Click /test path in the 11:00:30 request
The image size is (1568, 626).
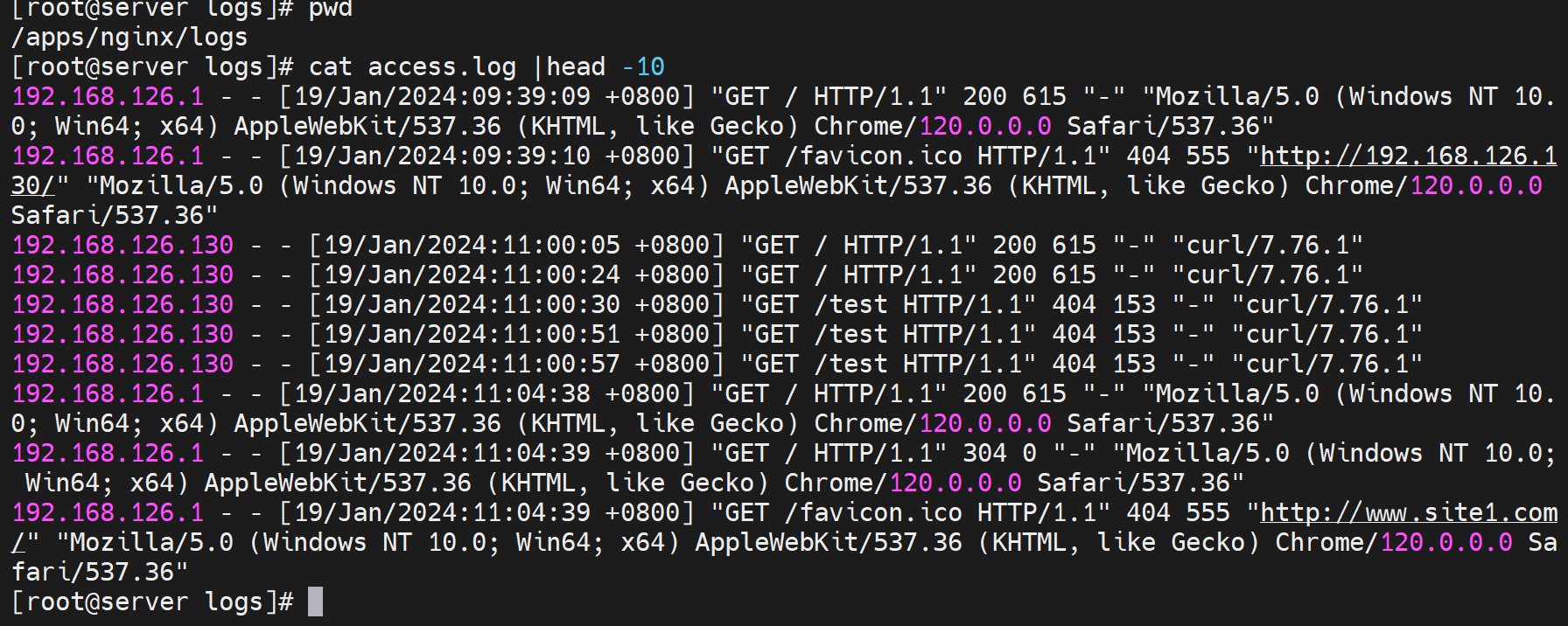(x=850, y=305)
